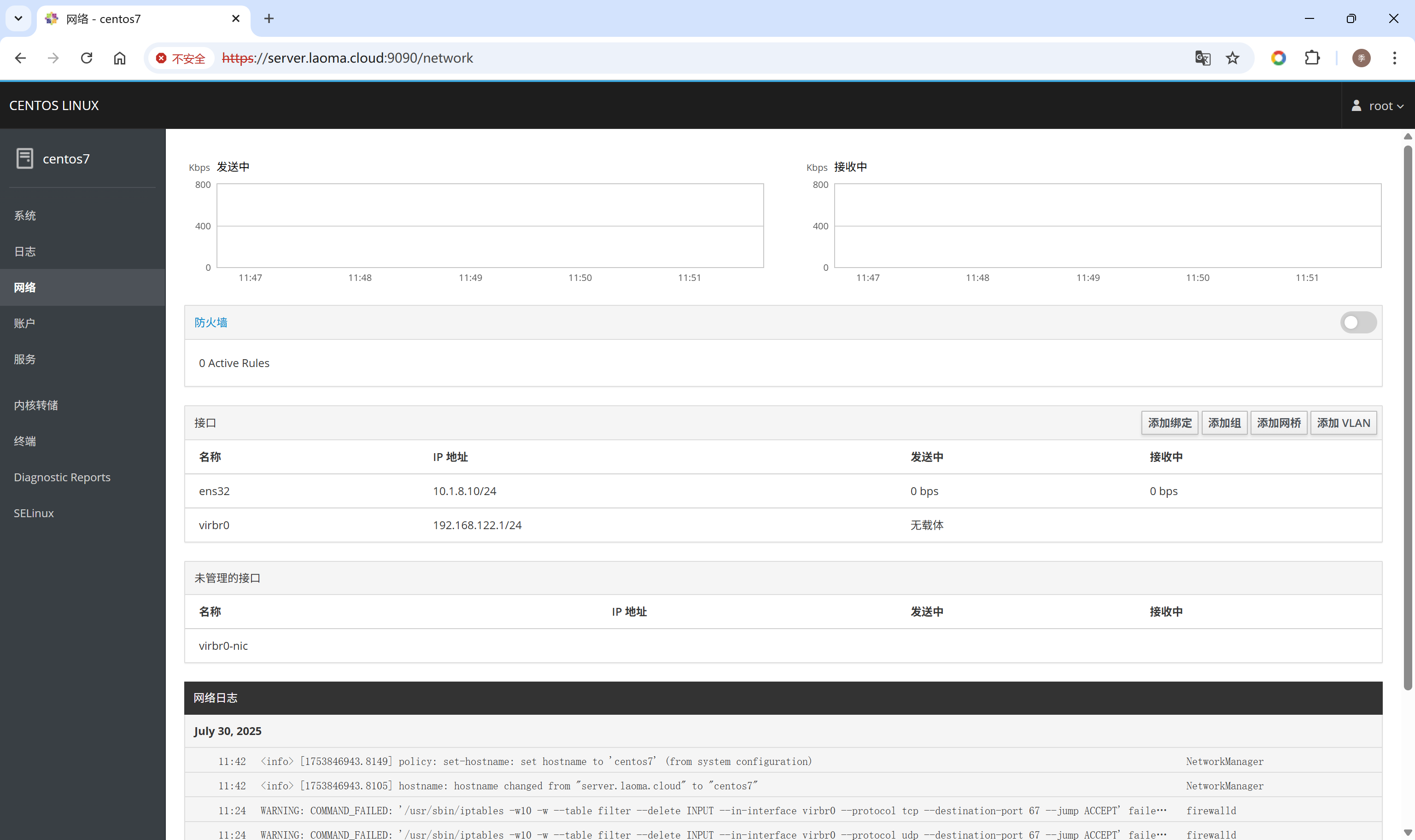
Task: Bookmark this page with star icon
Action: 1232,58
